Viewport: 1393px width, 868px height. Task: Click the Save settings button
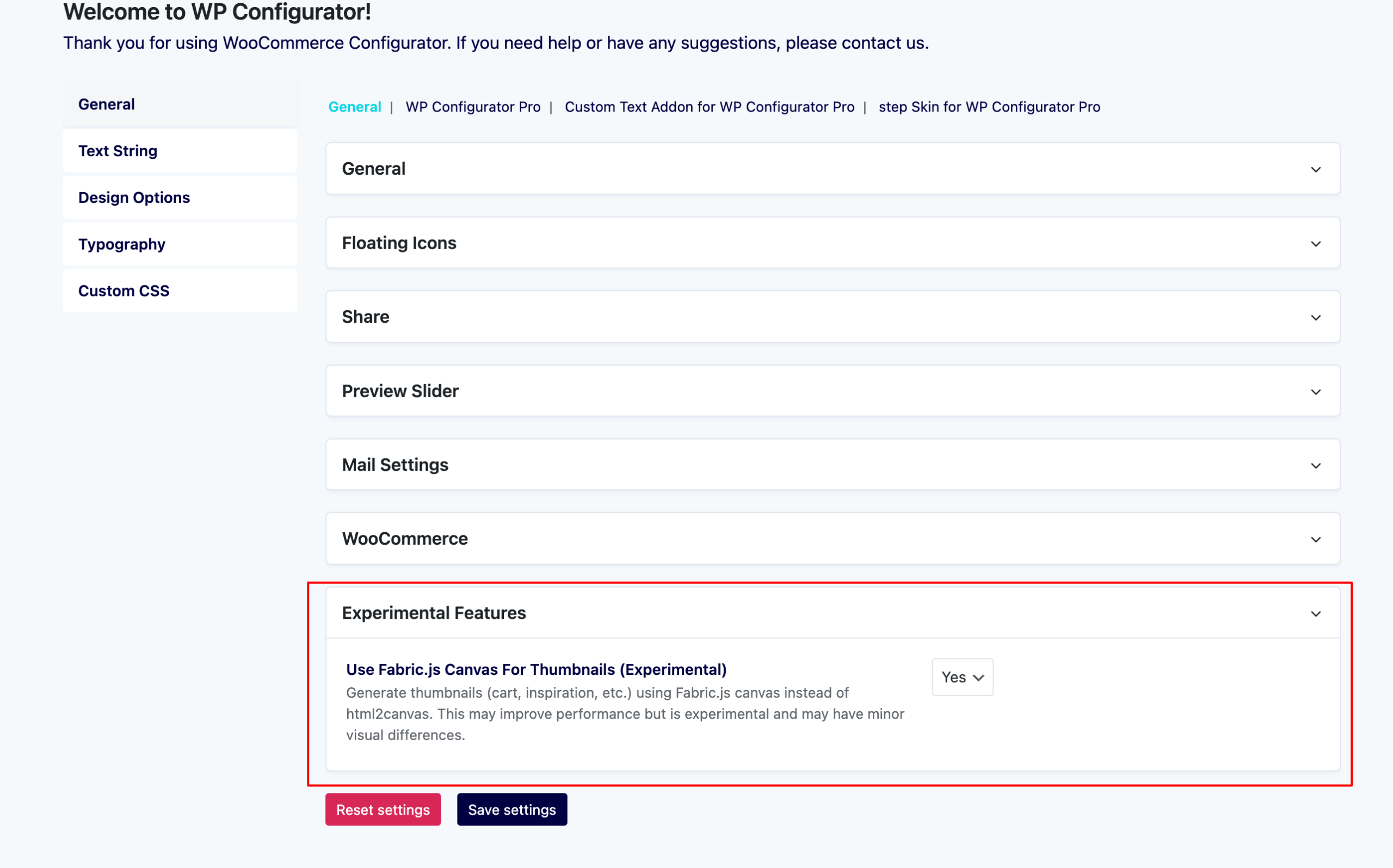coord(512,809)
